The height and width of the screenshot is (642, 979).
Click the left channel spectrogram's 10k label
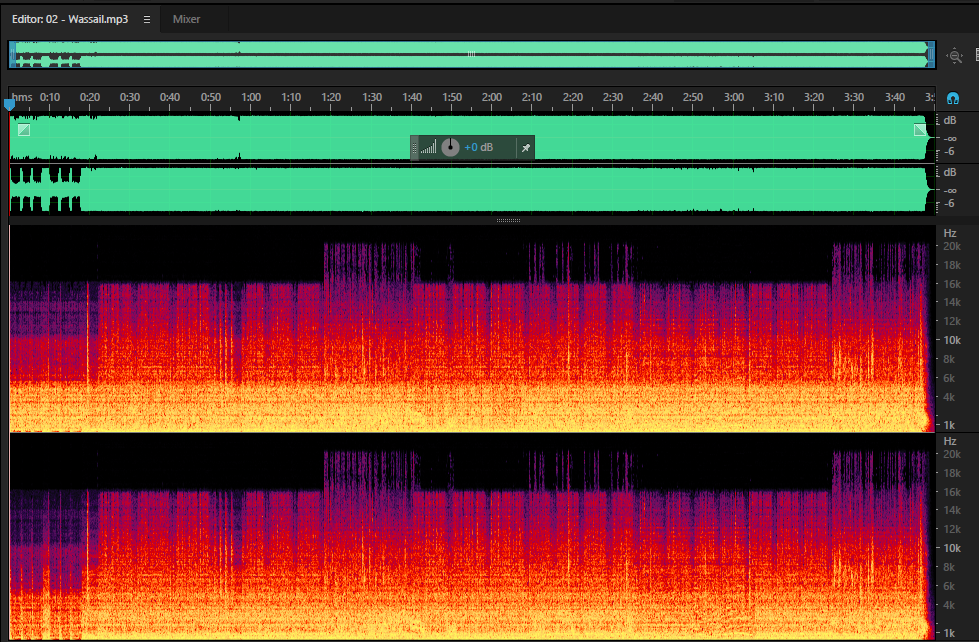point(952,340)
